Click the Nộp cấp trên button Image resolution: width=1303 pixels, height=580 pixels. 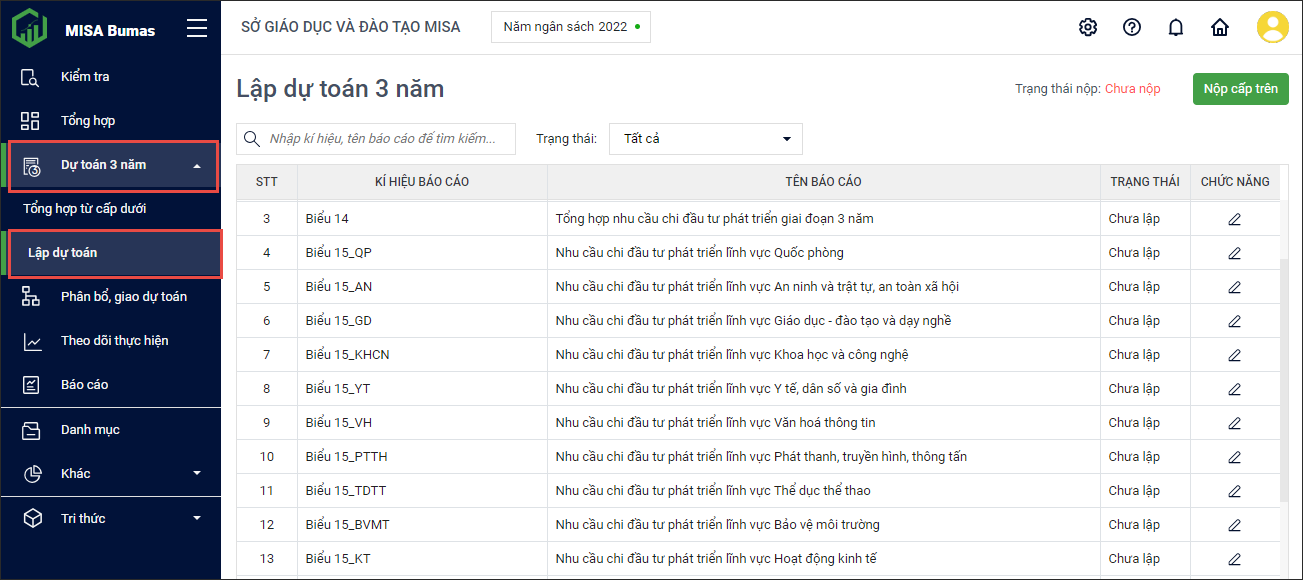pos(1240,89)
